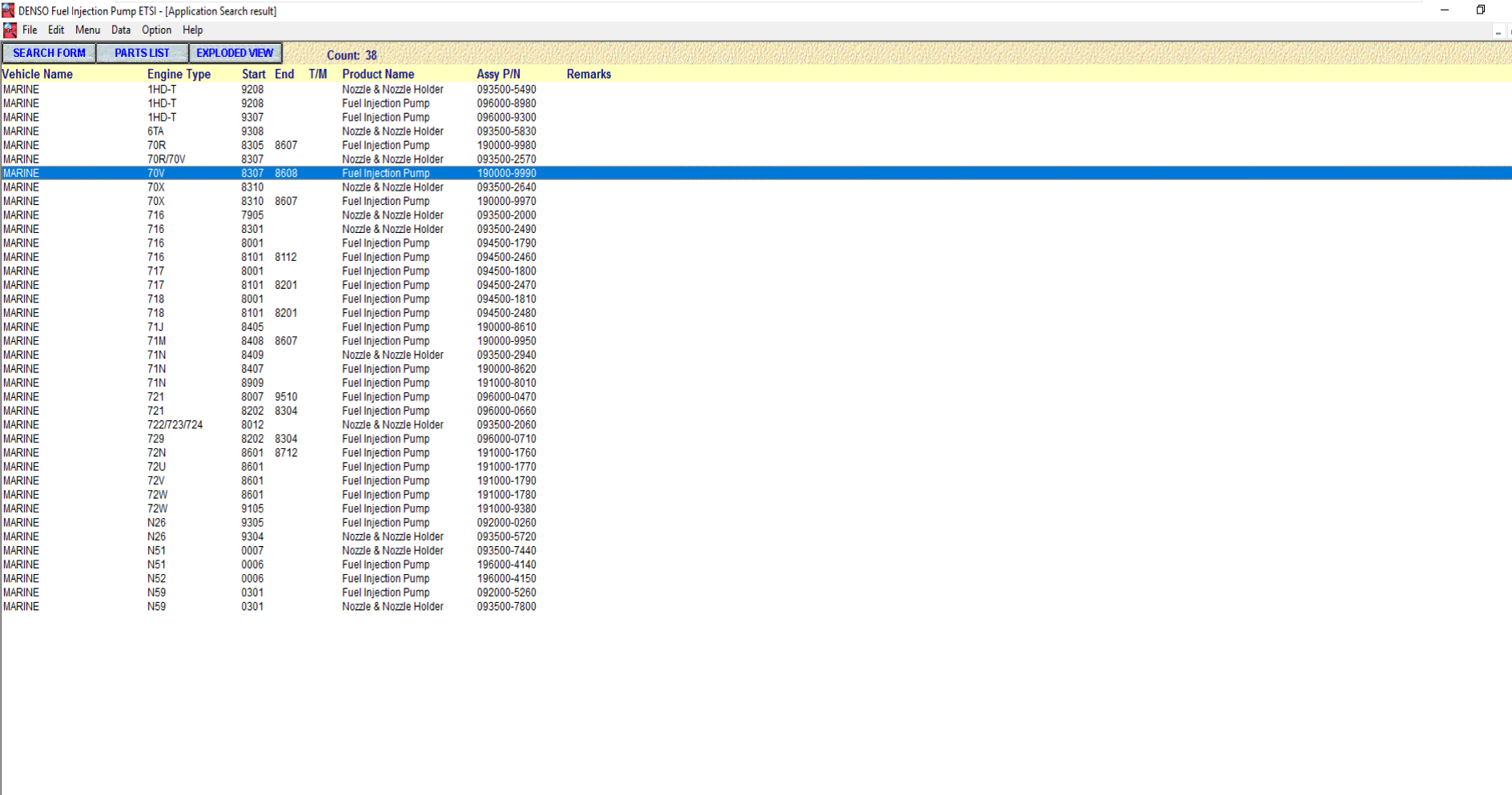
Task: Click end date 9510
Action: (x=286, y=397)
